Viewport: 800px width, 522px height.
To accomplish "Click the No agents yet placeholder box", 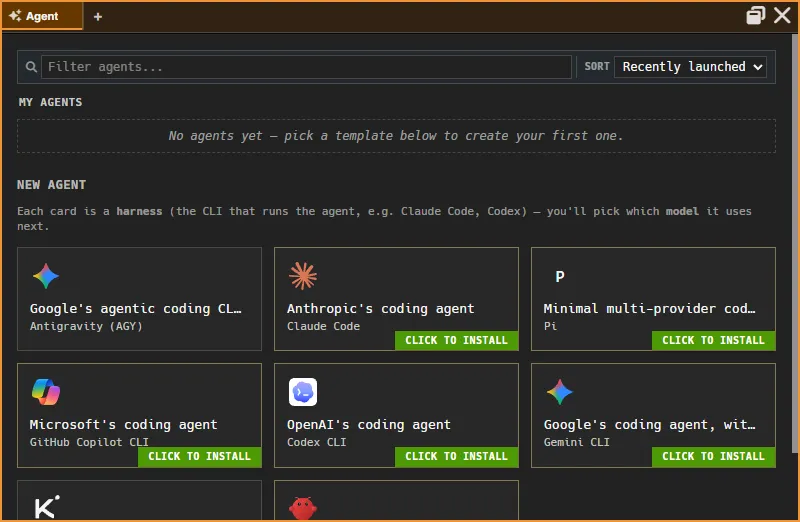I will click(396, 136).
